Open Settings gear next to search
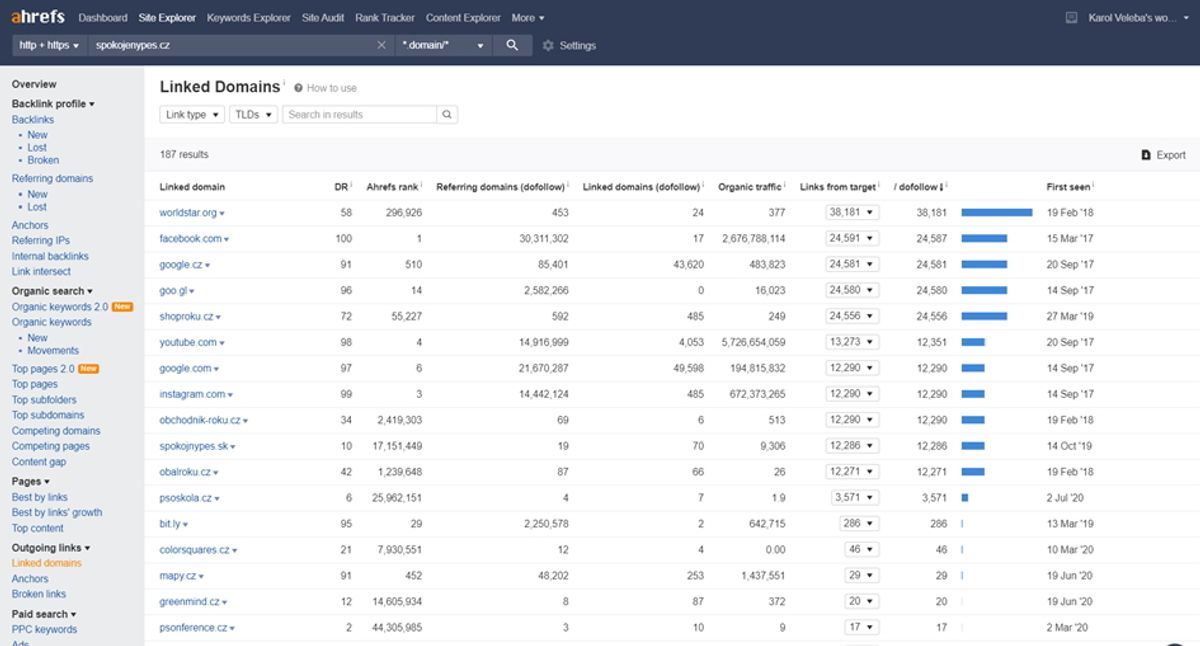Viewport: 1200px width, 646px height. coord(548,46)
